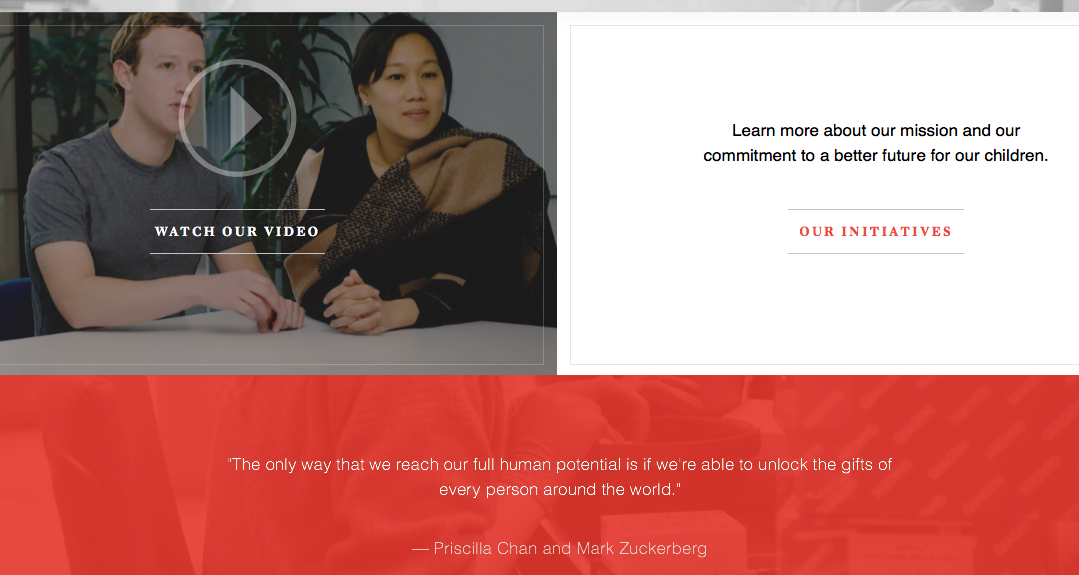The image size is (1079, 575).
Task: Click the Priscilla Chan and Mark Zuckerberg attribution
Action: pyautogui.click(x=559, y=548)
